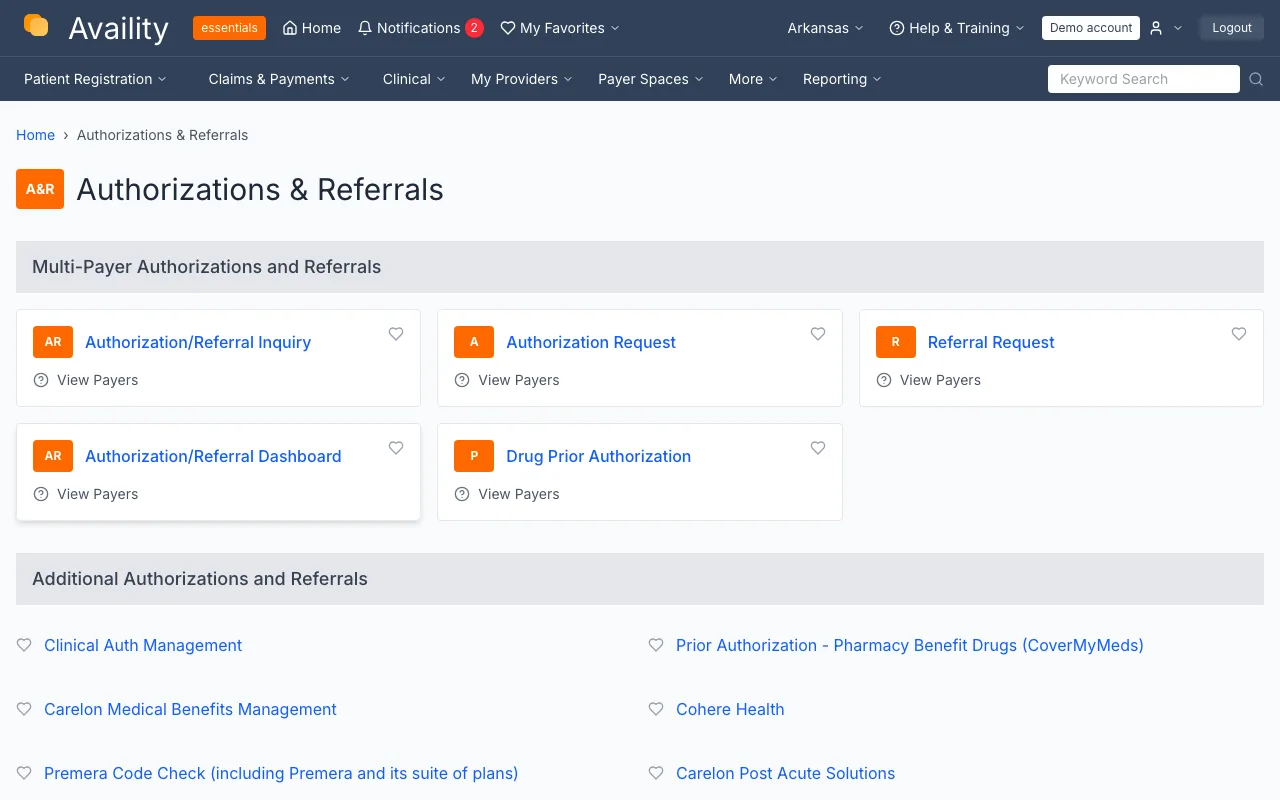The image size is (1280, 800).
Task: Open Clinical Auth Management link
Action: (x=143, y=645)
